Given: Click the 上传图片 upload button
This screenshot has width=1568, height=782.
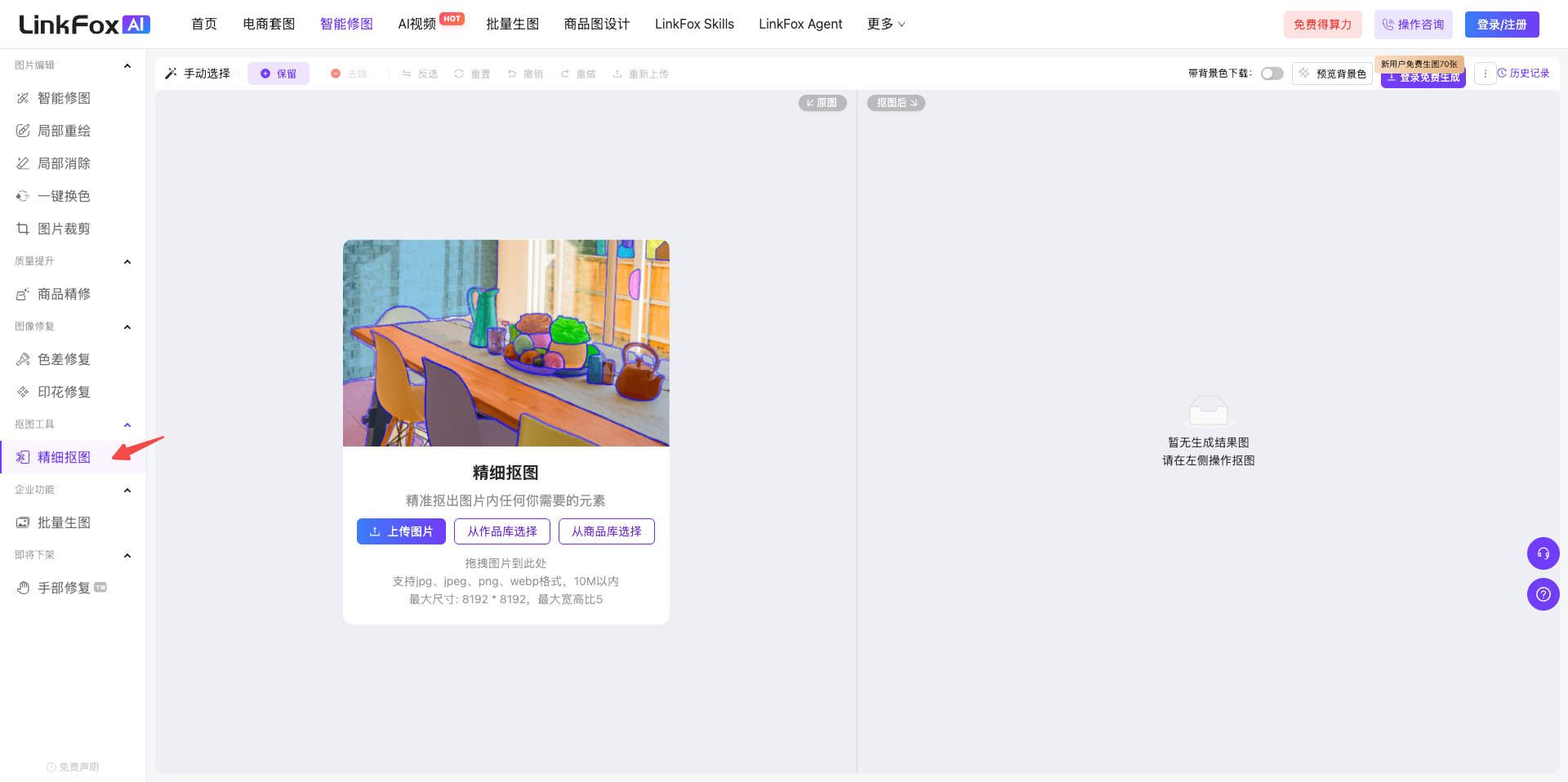Looking at the screenshot, I should [401, 531].
